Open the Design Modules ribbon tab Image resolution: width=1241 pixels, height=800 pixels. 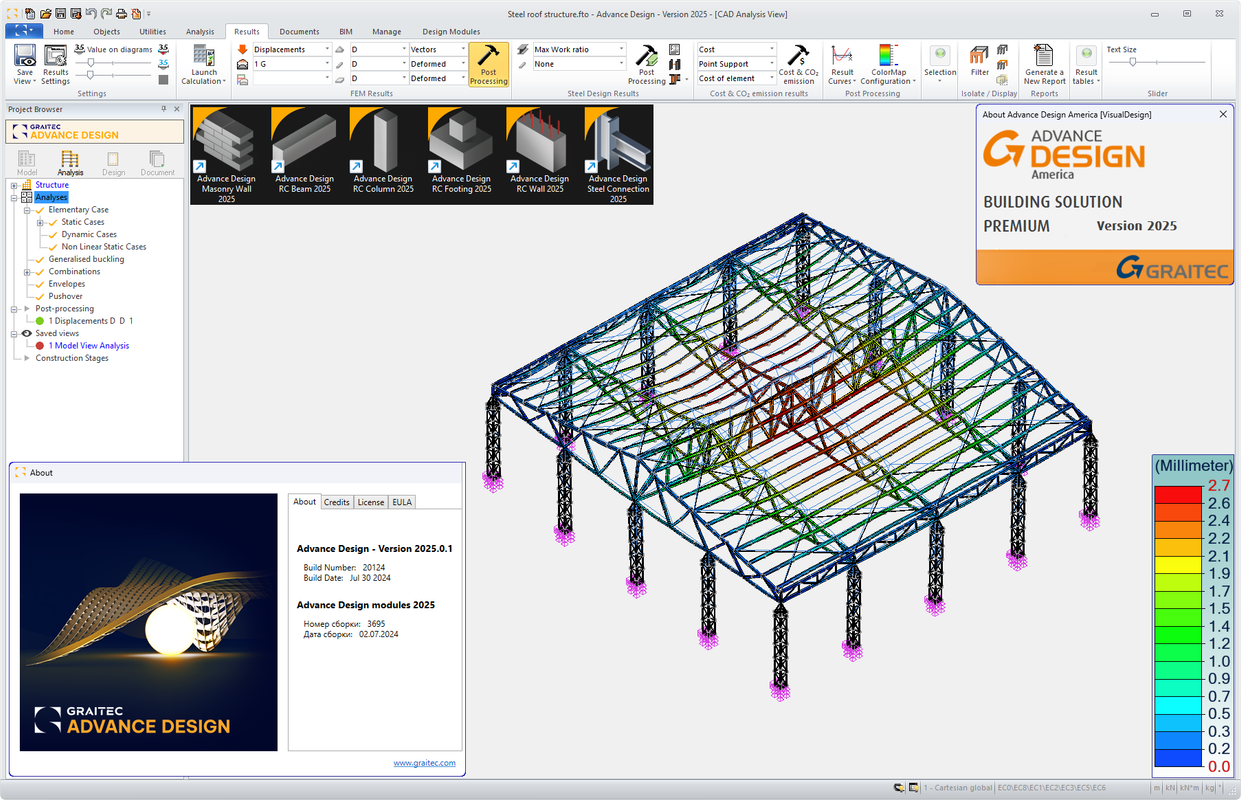[451, 32]
